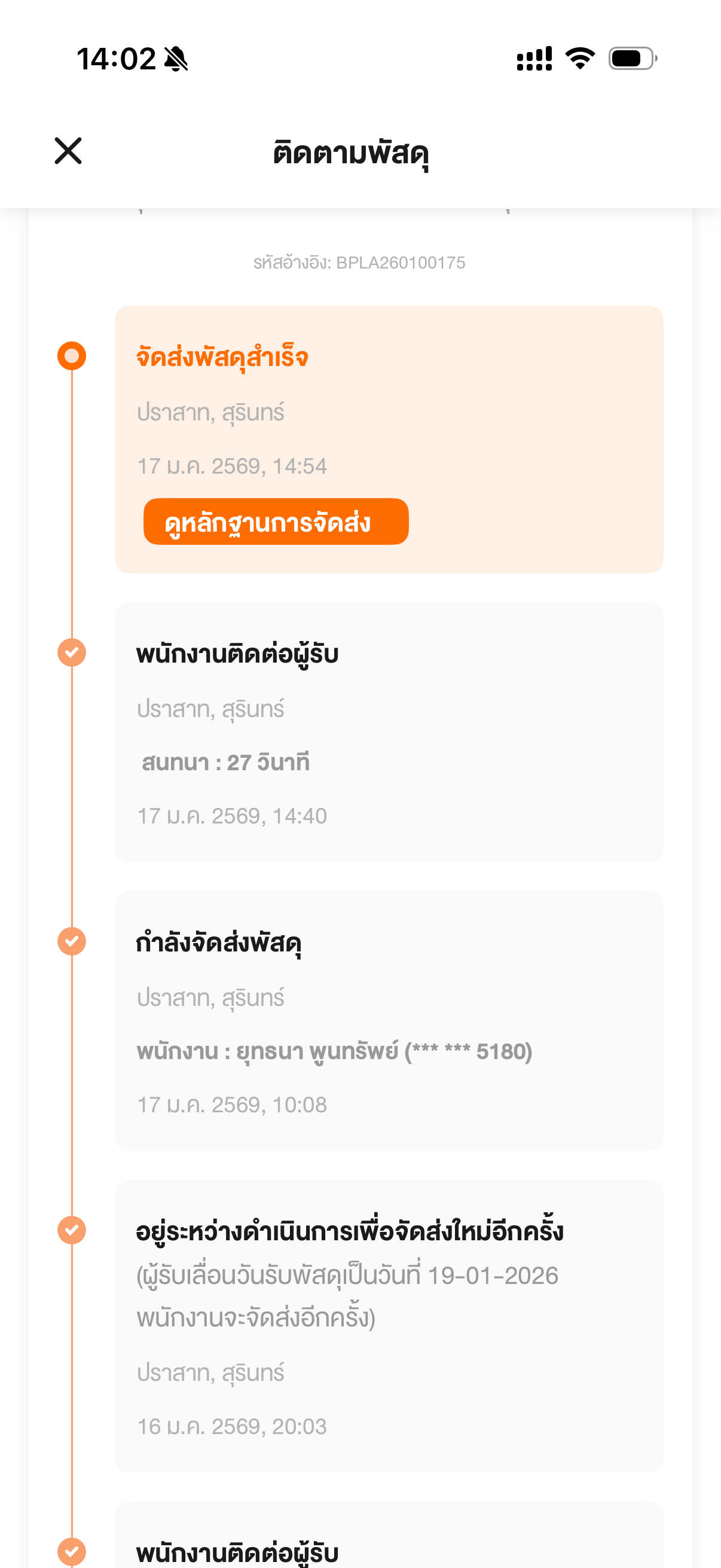Screen dimensions: 721x1568
Task: Click the orange ring marker for จัดส่งพัสดุสำเร็จ
Action: pos(72,356)
